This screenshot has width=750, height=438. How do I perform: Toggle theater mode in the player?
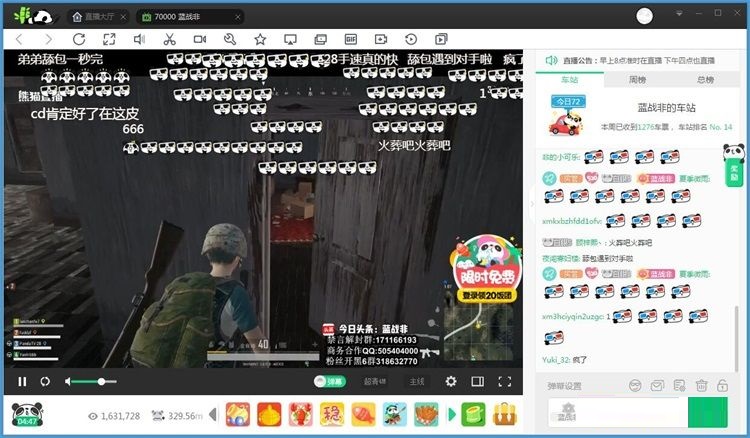(x=478, y=381)
